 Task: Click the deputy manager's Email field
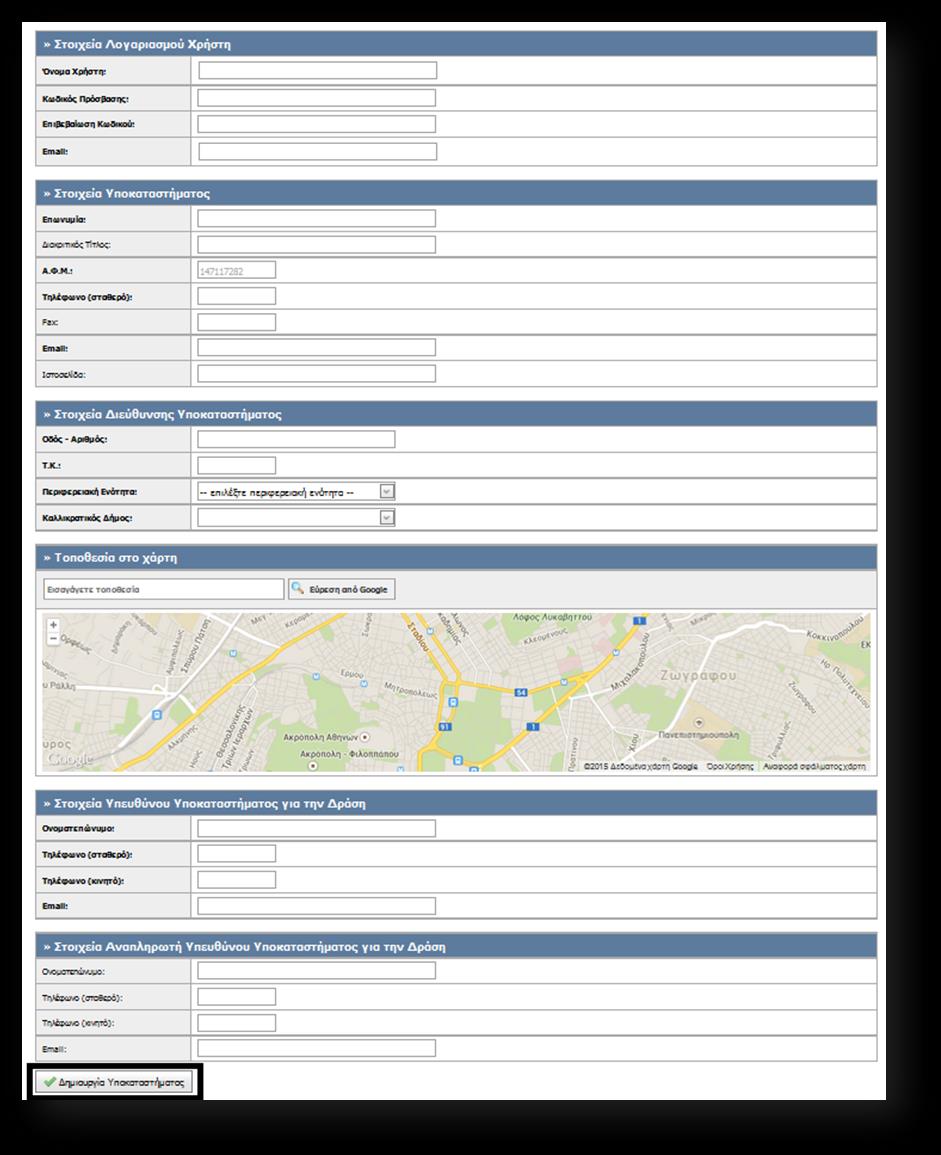[317, 1049]
